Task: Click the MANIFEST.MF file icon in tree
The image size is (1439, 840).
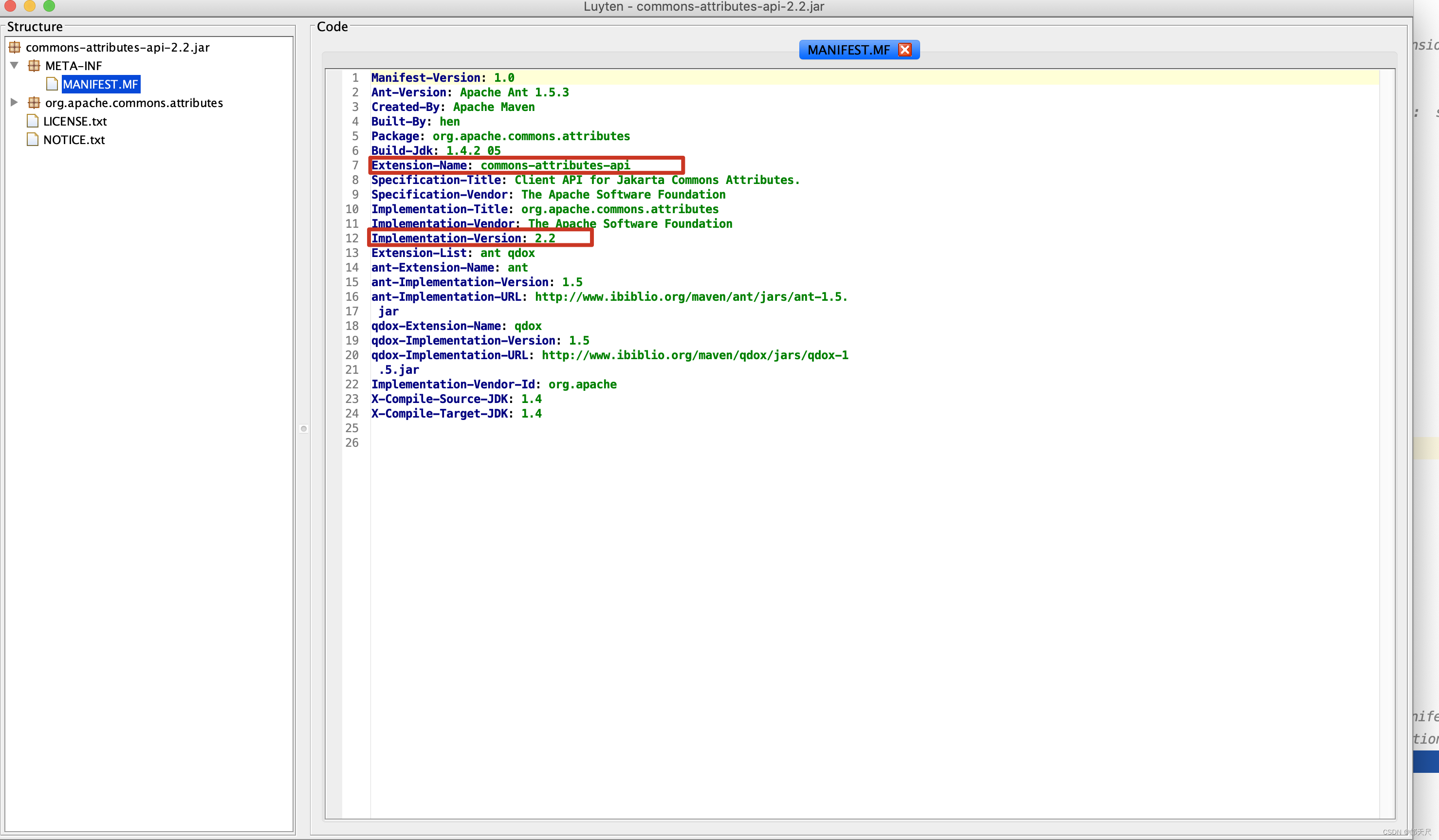Action: click(x=52, y=85)
